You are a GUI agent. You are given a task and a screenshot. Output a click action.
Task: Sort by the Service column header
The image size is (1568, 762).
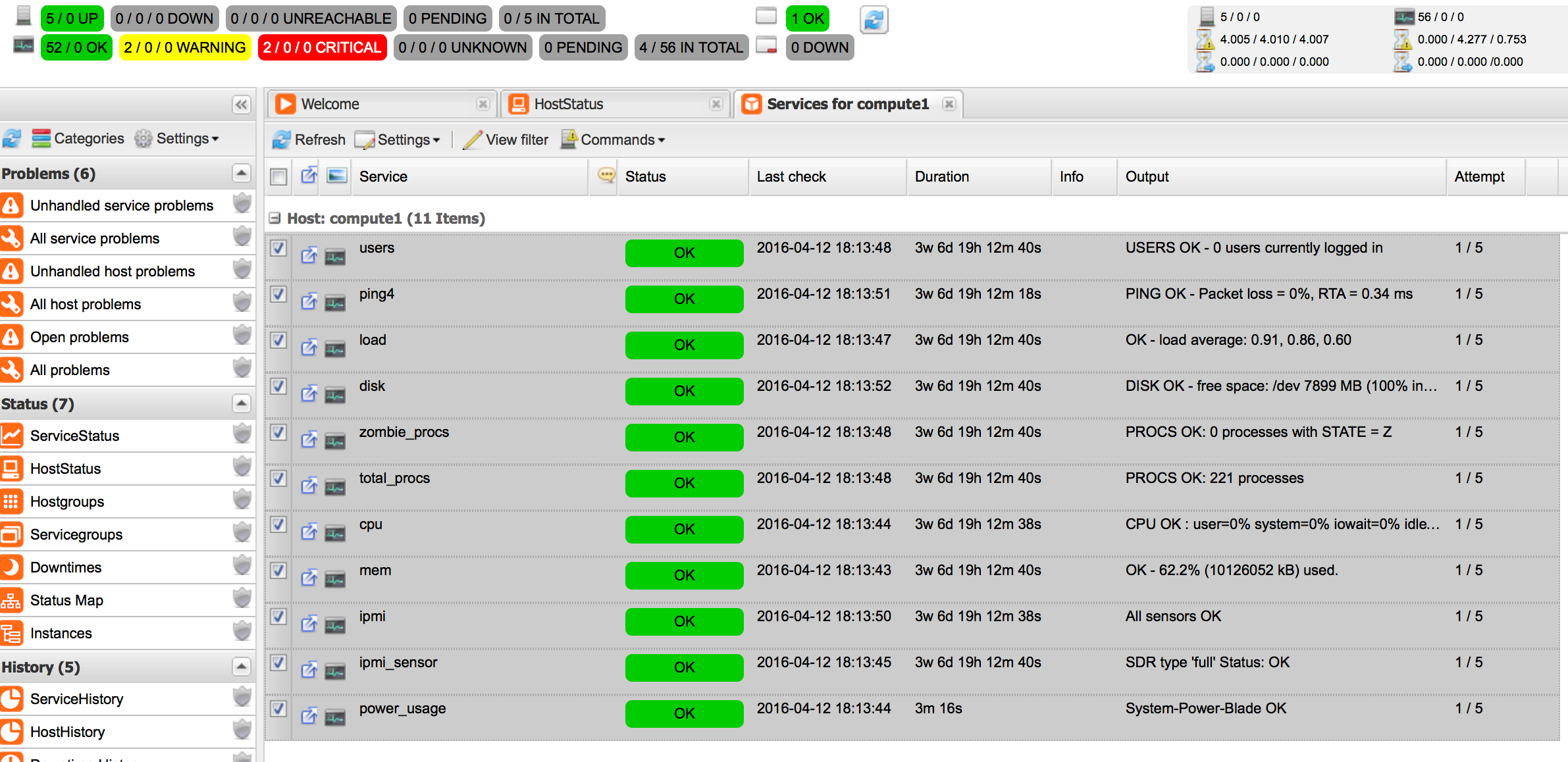pos(470,176)
